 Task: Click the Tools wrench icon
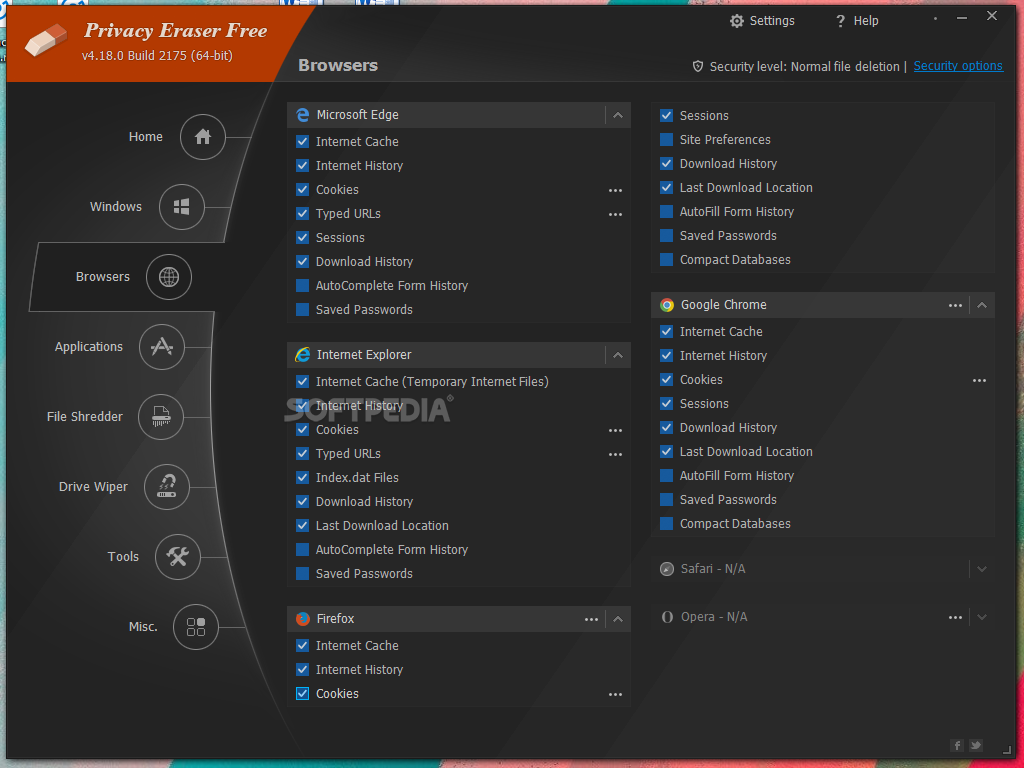coord(177,557)
